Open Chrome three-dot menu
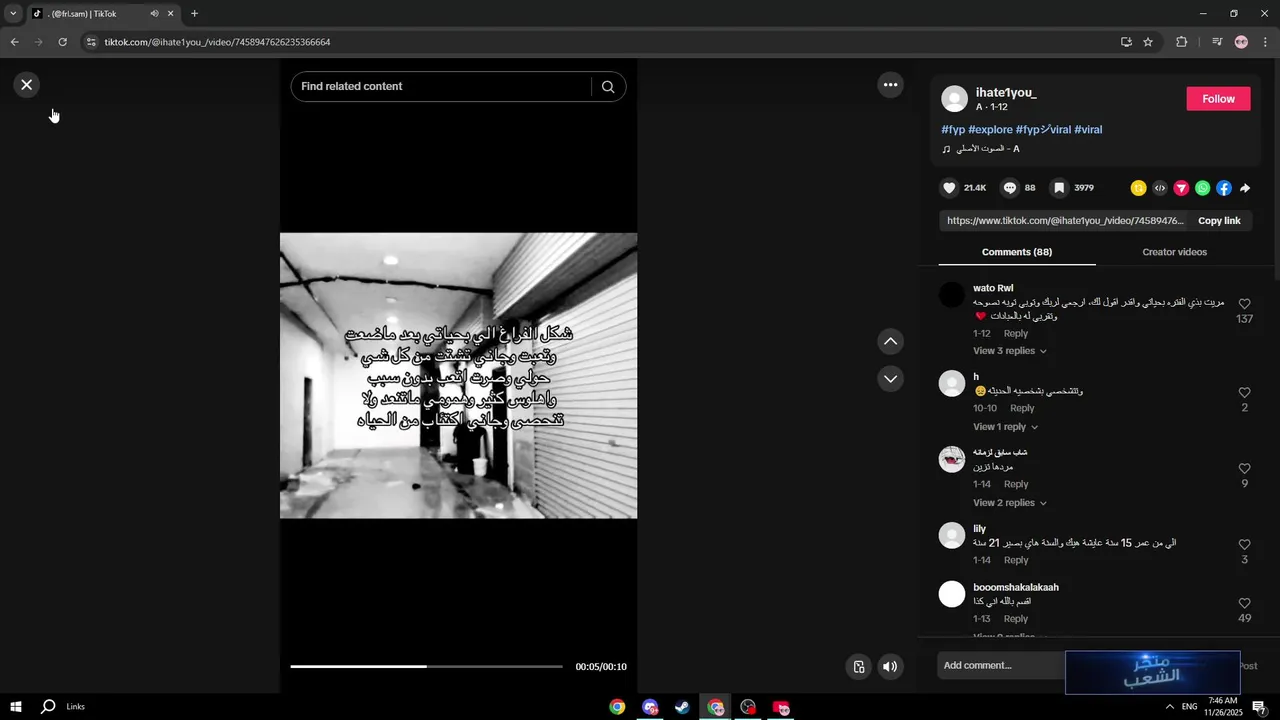The height and width of the screenshot is (720, 1280). pos(1265,42)
